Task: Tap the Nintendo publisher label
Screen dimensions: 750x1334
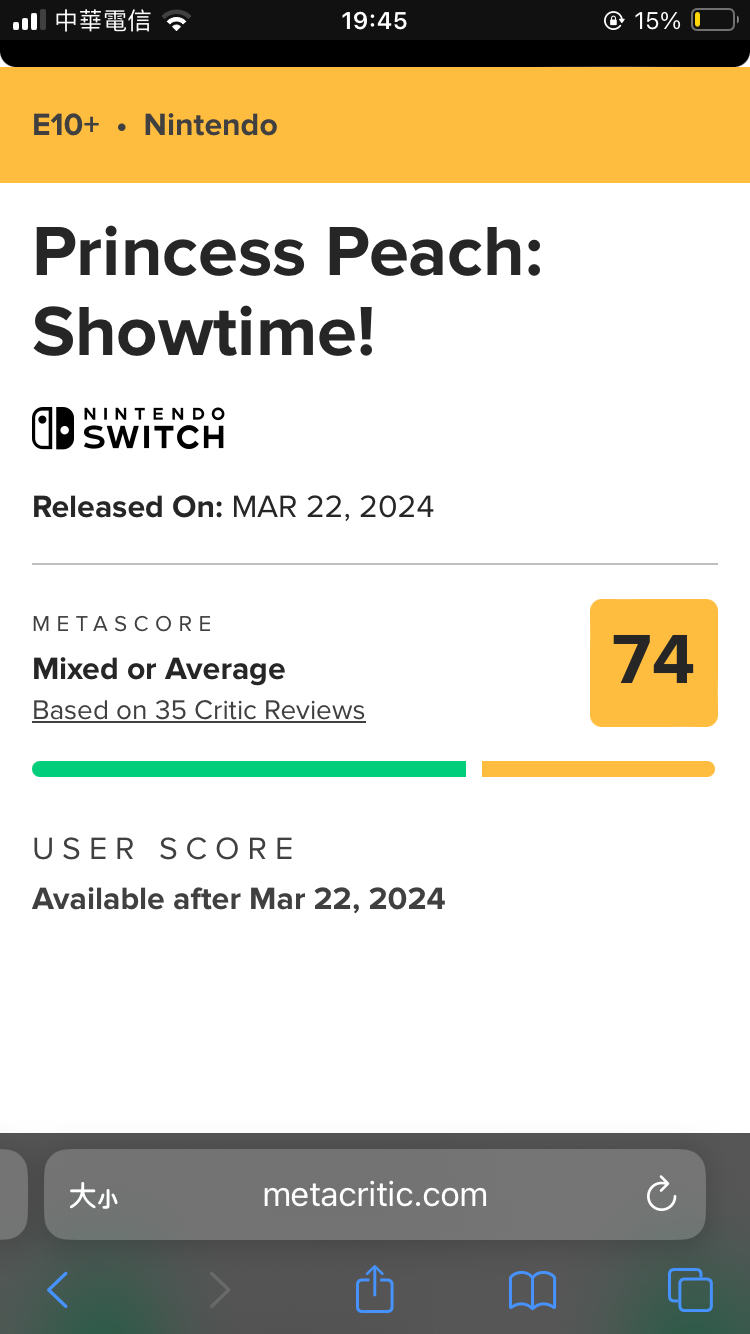Action: point(211,125)
